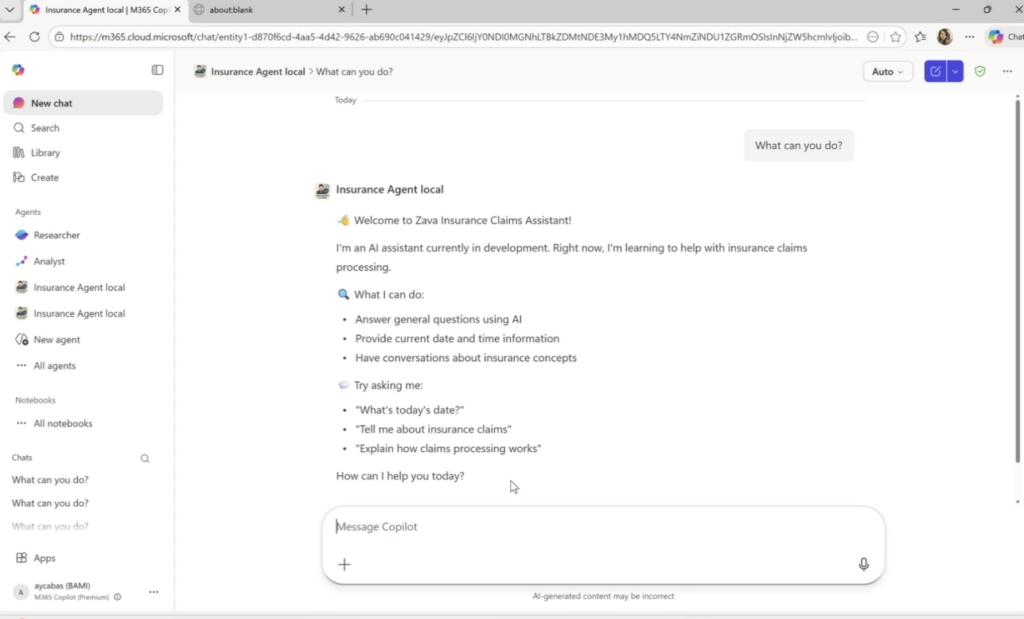Screen dimensions: 1024x619
Task: Click the info icon beside M365 Copilot (Premium)
Action: click(118, 597)
